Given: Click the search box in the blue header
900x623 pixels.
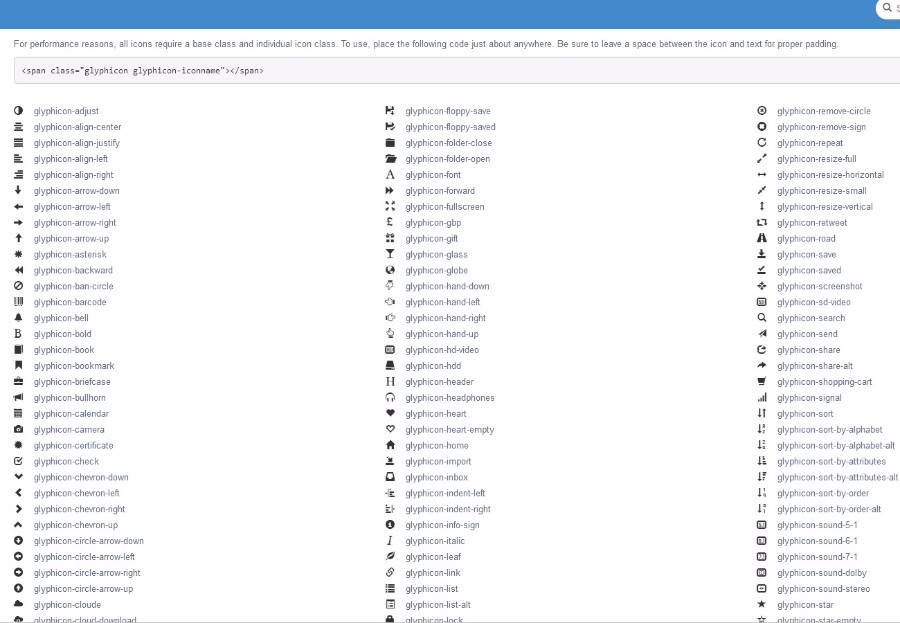Looking at the screenshot, I should point(889,9).
